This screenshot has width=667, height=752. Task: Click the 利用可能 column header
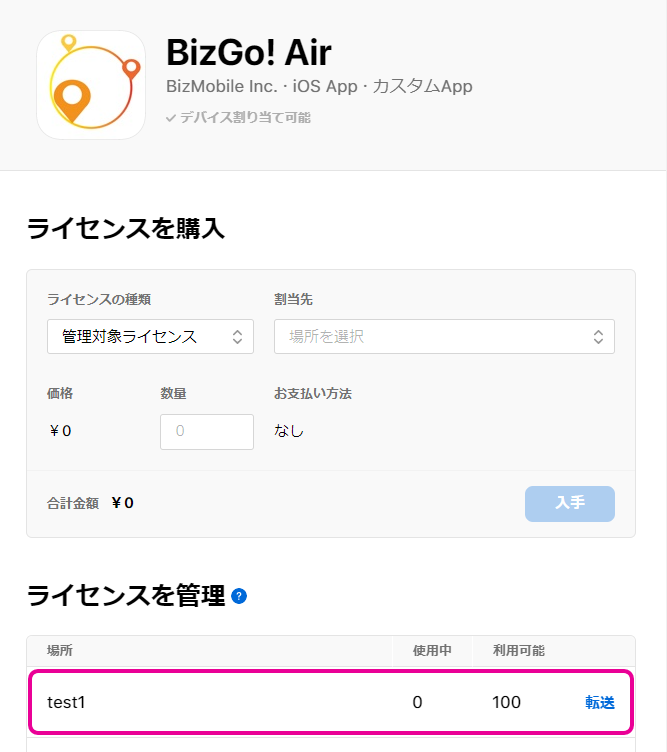[519, 651]
